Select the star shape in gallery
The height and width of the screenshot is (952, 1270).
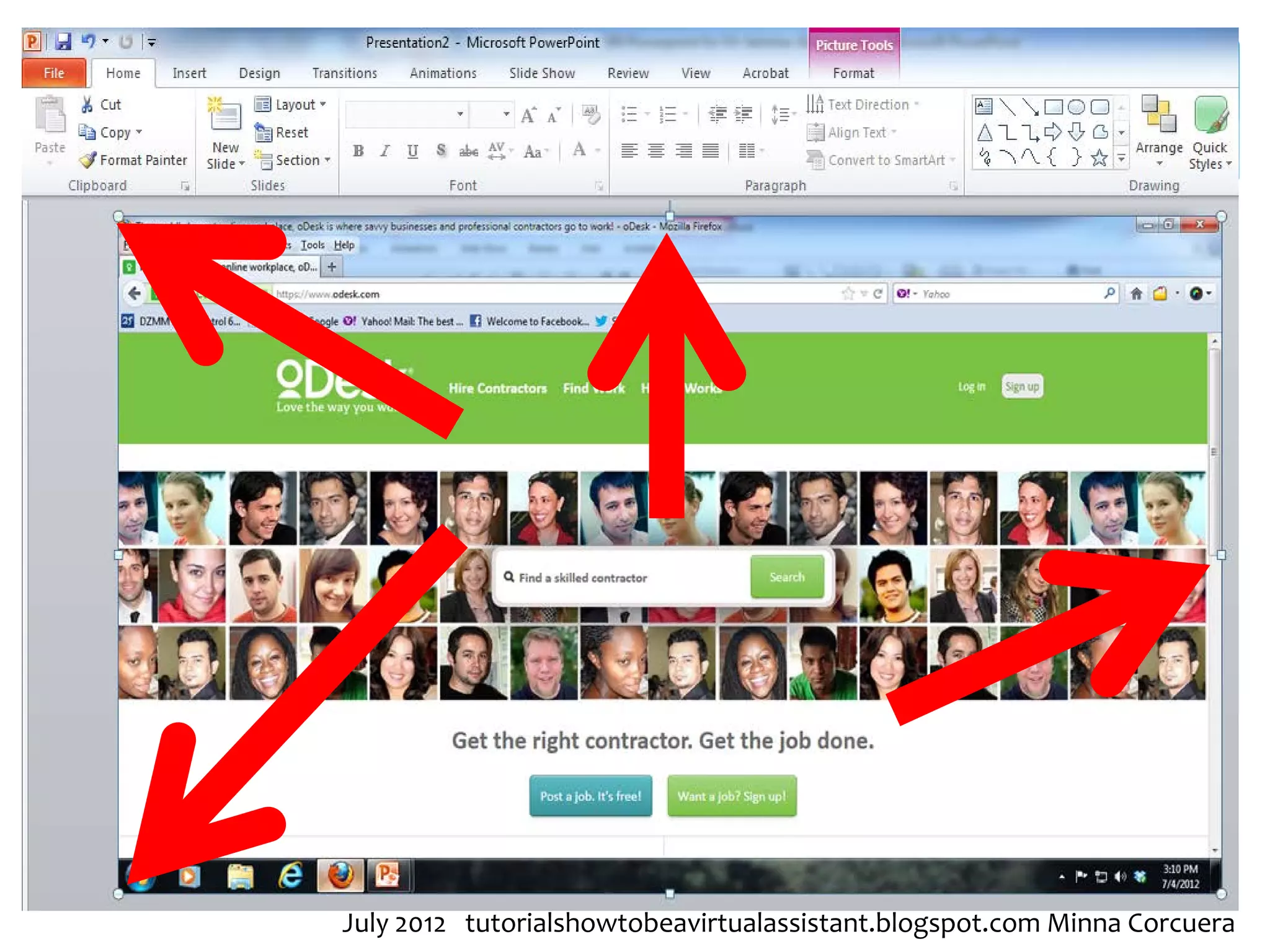1099,158
